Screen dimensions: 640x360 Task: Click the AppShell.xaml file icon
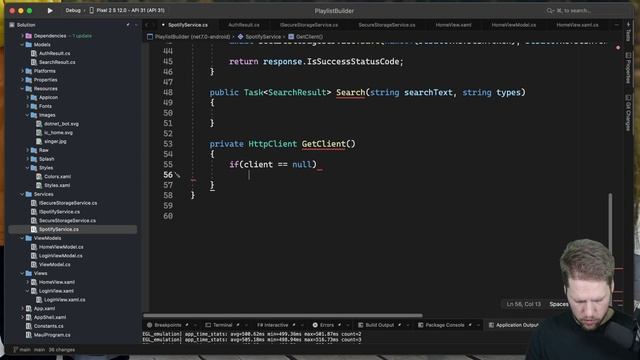[29, 317]
